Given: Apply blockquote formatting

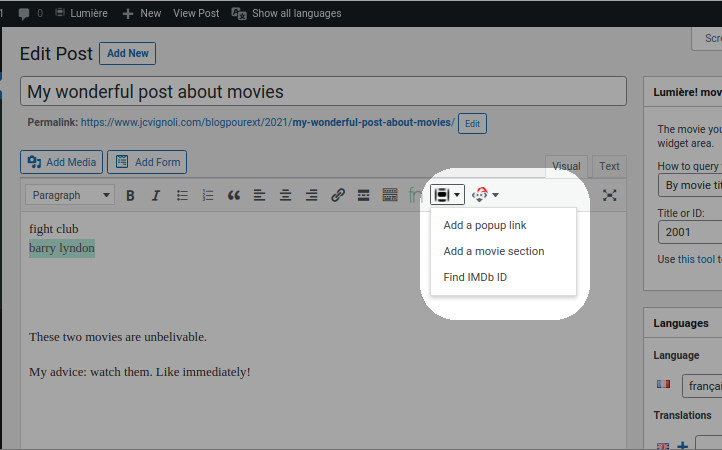Looking at the screenshot, I should tap(234, 195).
